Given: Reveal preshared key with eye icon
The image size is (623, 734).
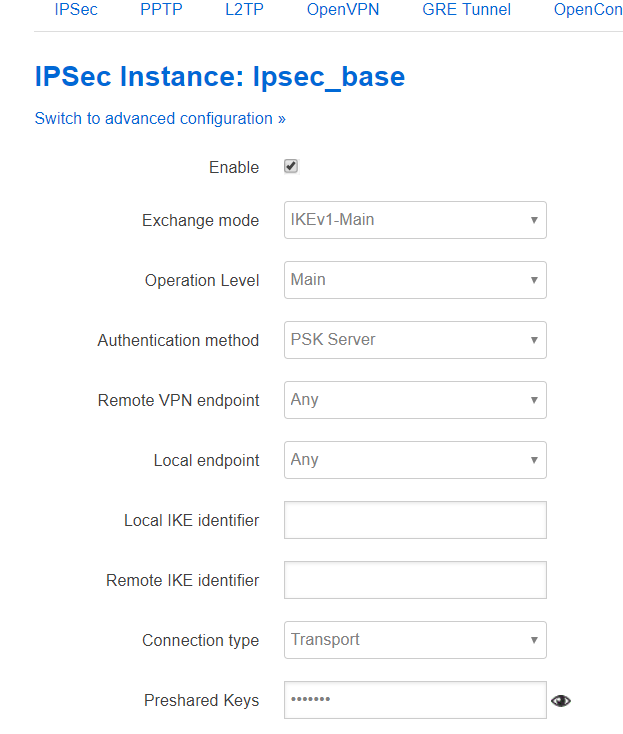Looking at the screenshot, I should (561, 701).
